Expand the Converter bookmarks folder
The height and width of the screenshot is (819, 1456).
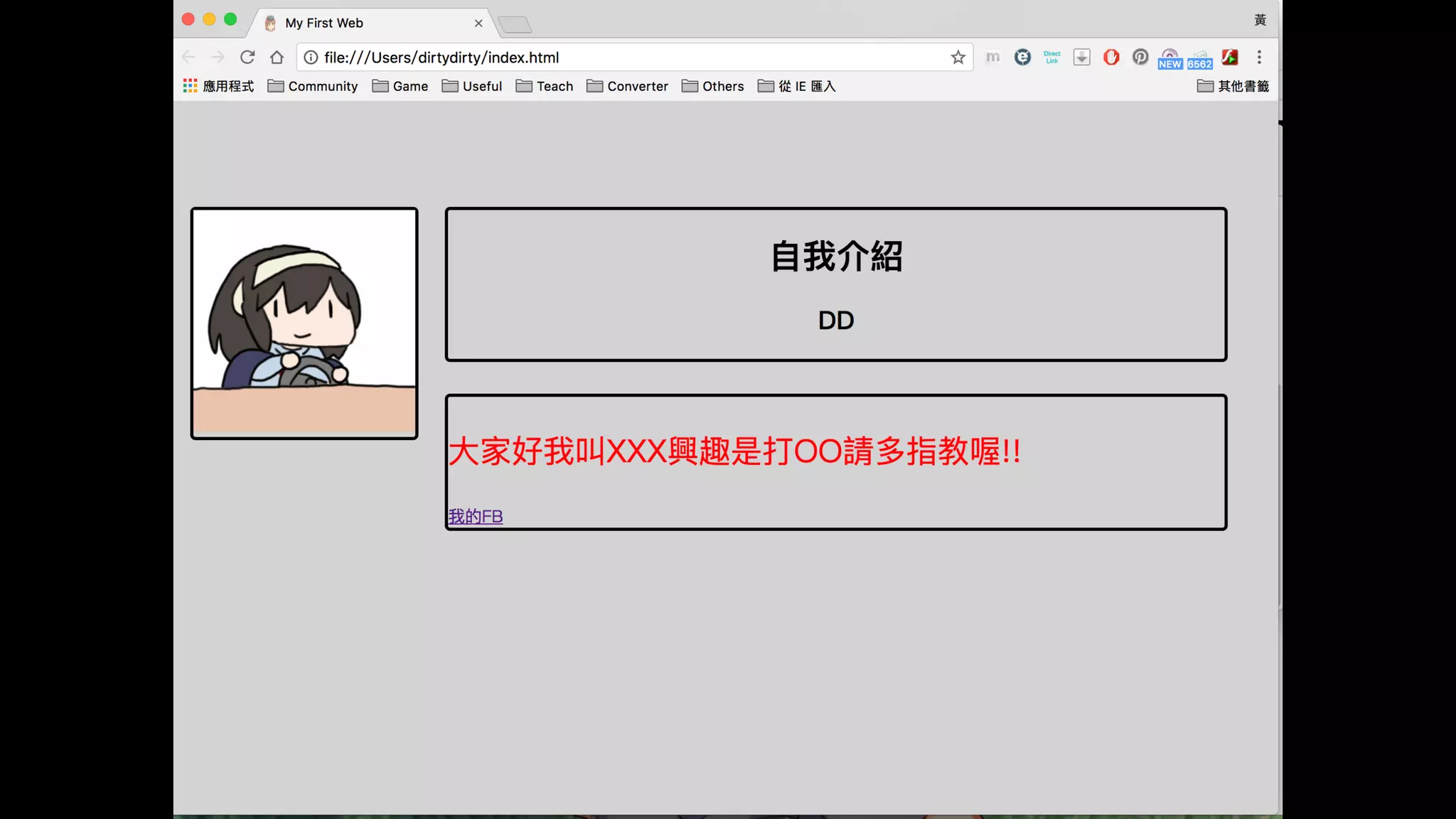tap(627, 86)
